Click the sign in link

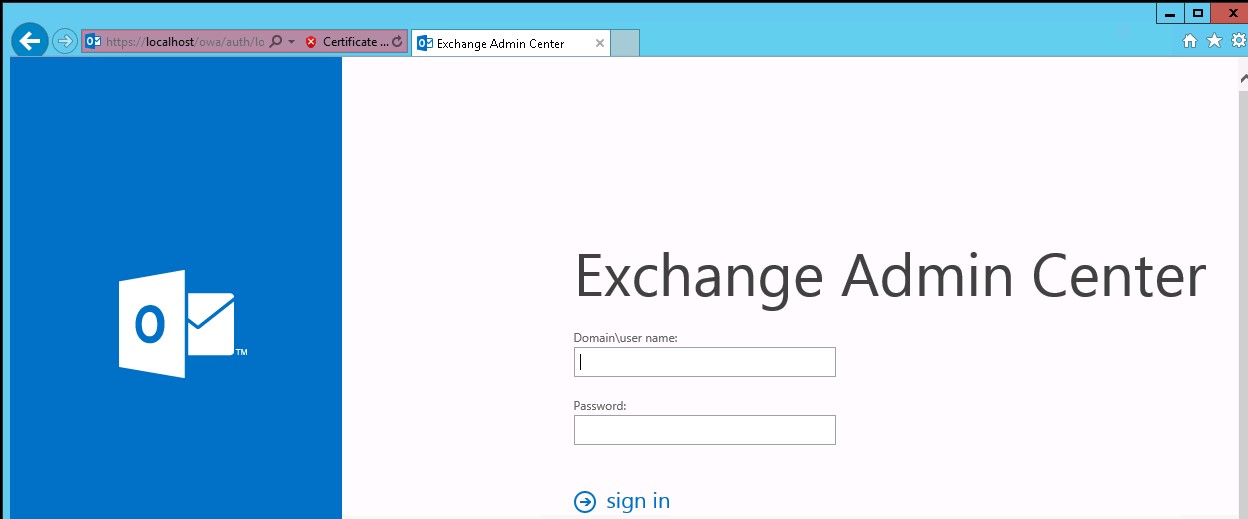(638, 501)
